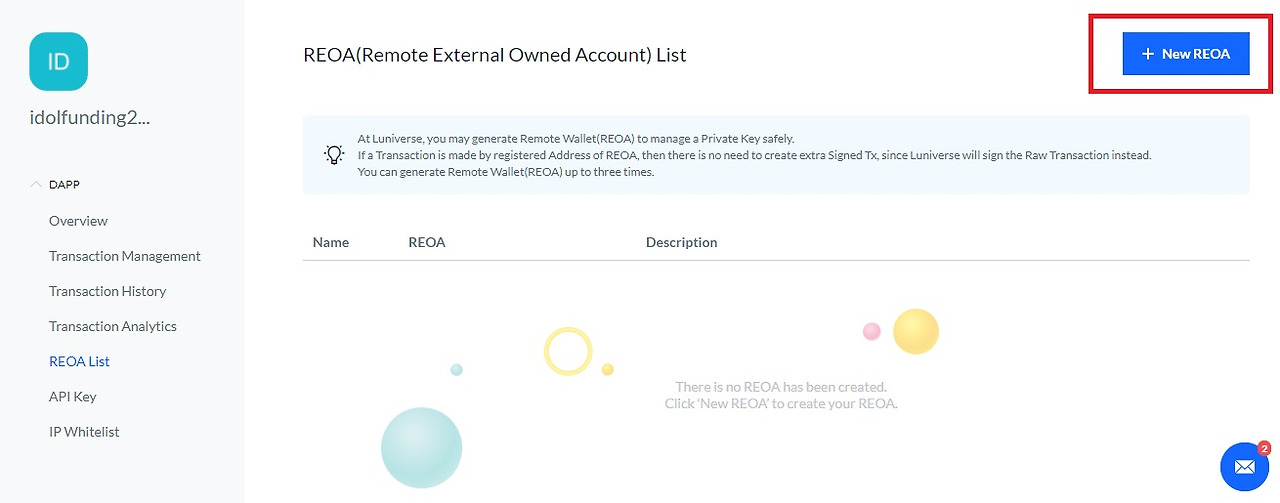This screenshot has width=1280, height=503.
Task: Click the red notification badge showing 2
Action: click(1264, 448)
